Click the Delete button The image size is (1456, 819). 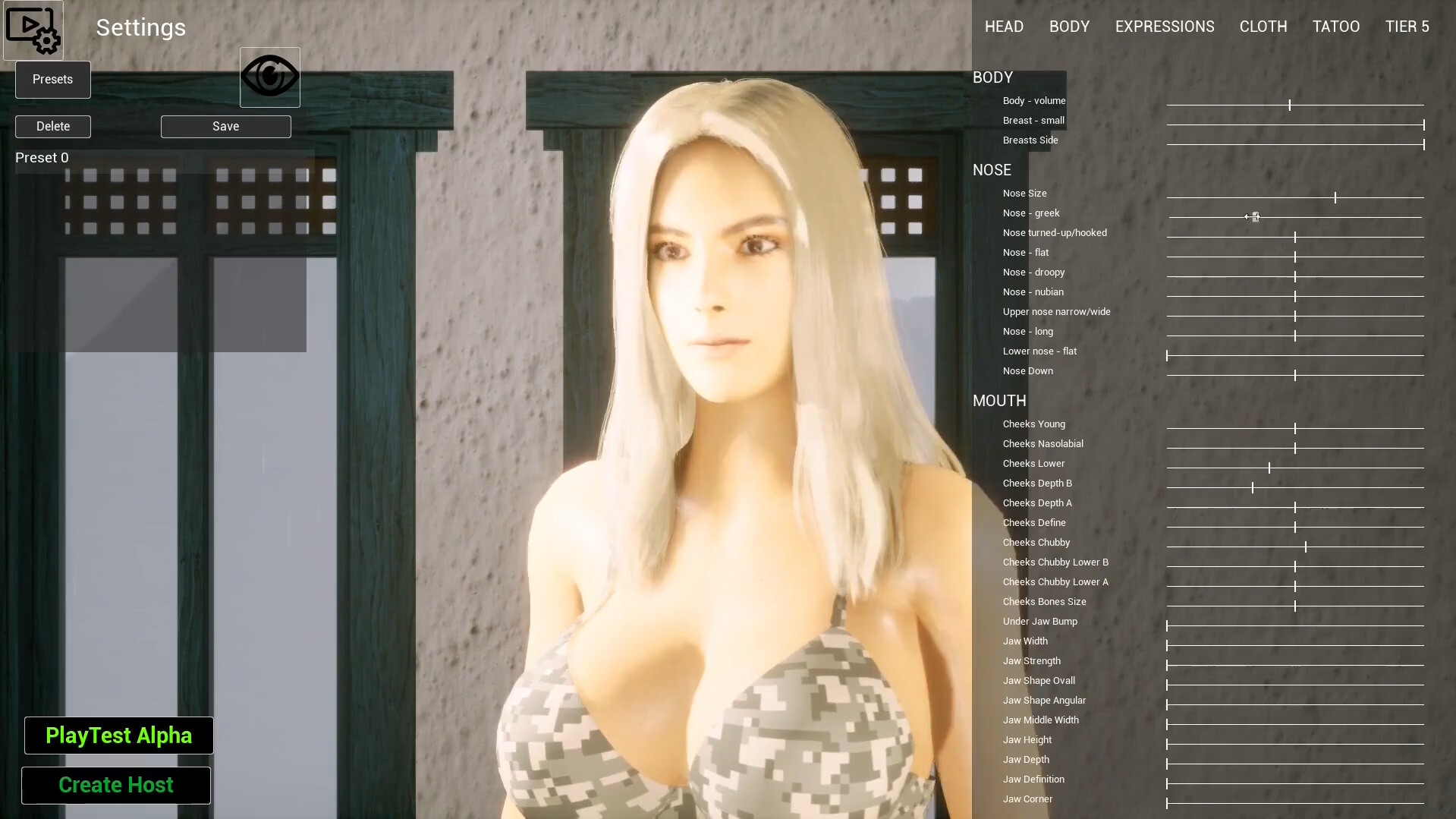click(52, 126)
